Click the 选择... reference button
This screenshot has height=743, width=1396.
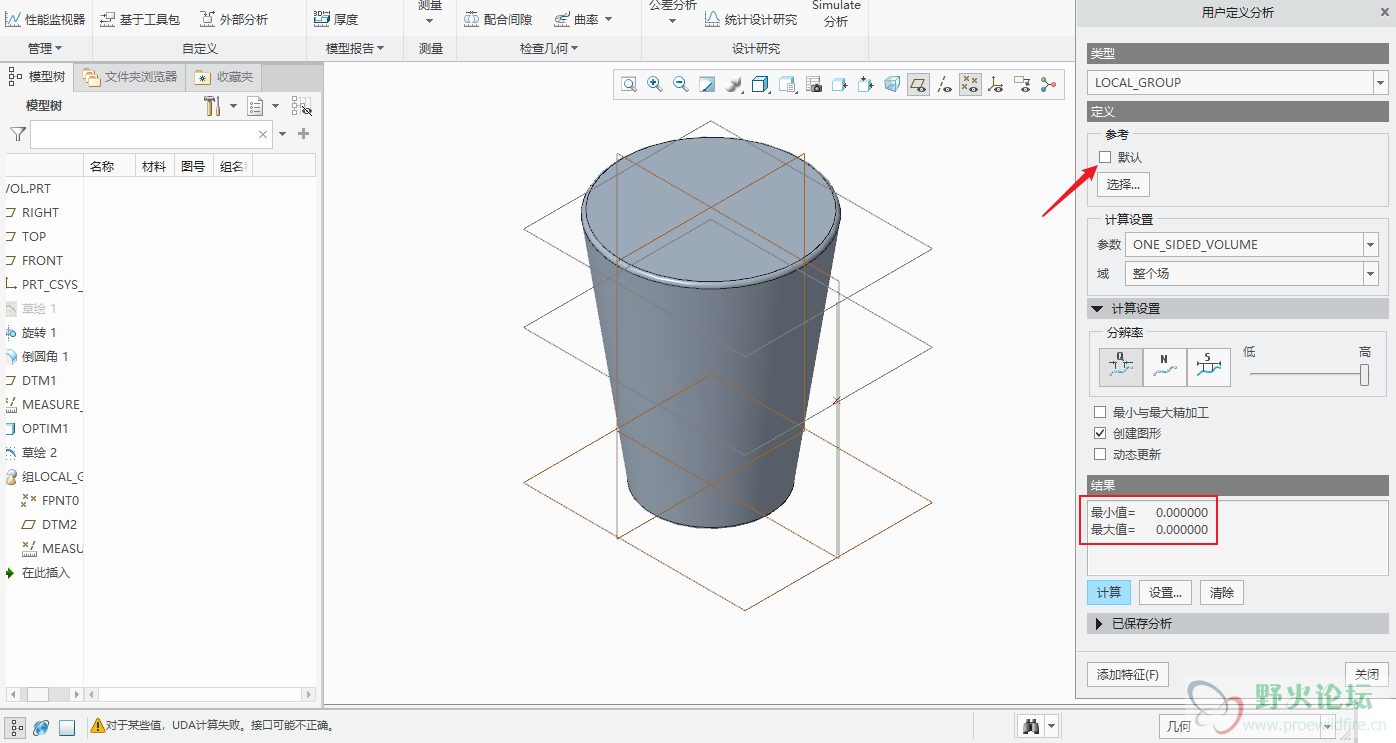point(1123,184)
